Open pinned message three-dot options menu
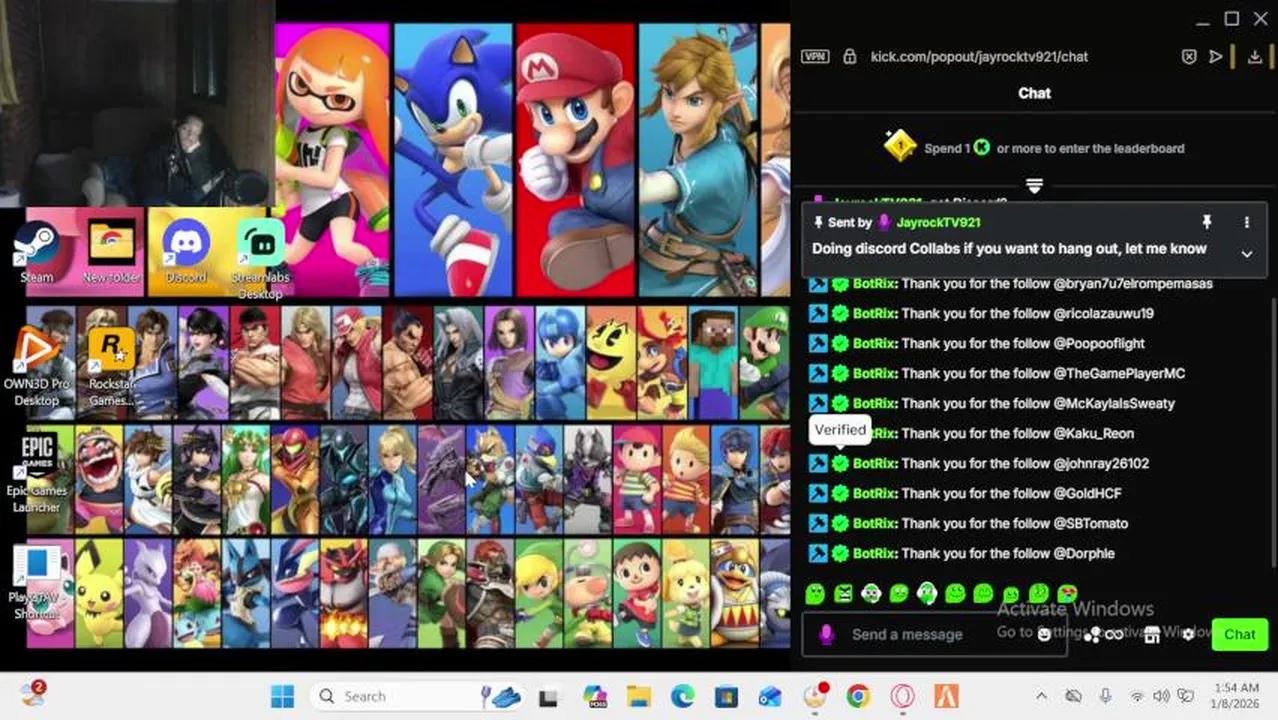Viewport: 1278px width, 720px height. tap(1246, 222)
